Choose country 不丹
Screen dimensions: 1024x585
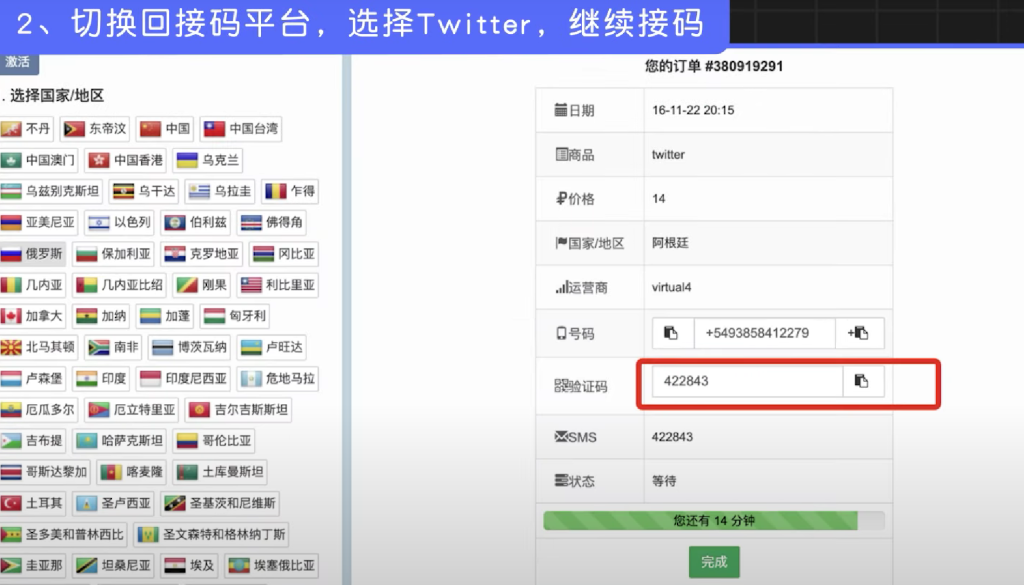26,129
